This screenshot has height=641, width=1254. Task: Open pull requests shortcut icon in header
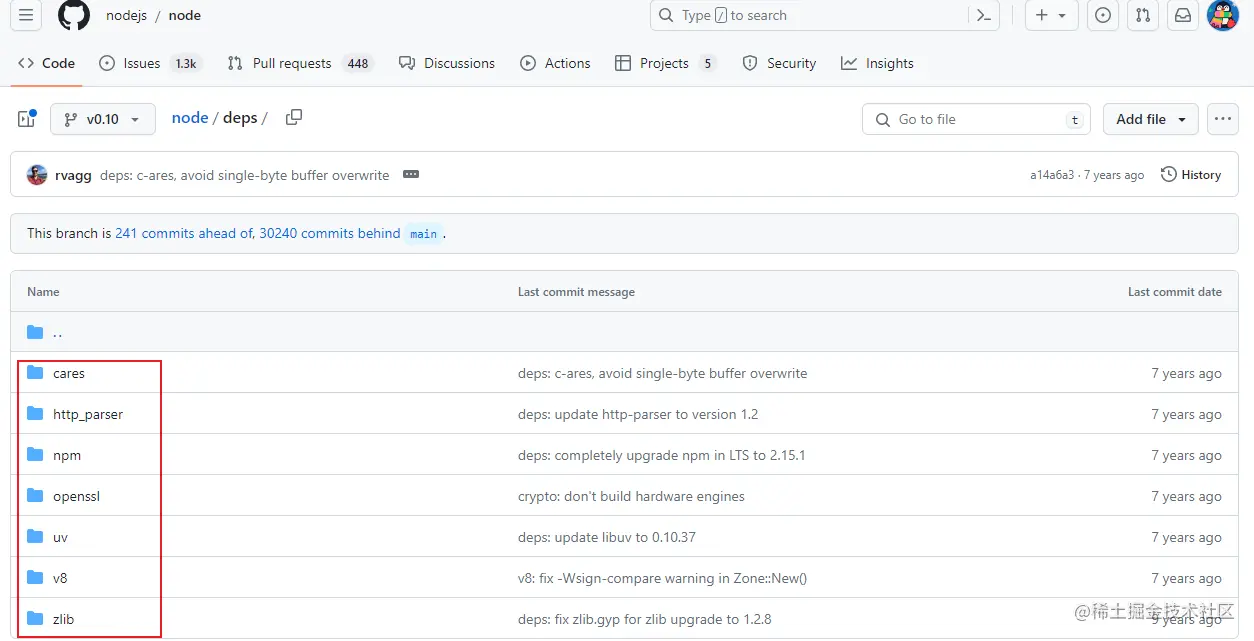click(1142, 15)
